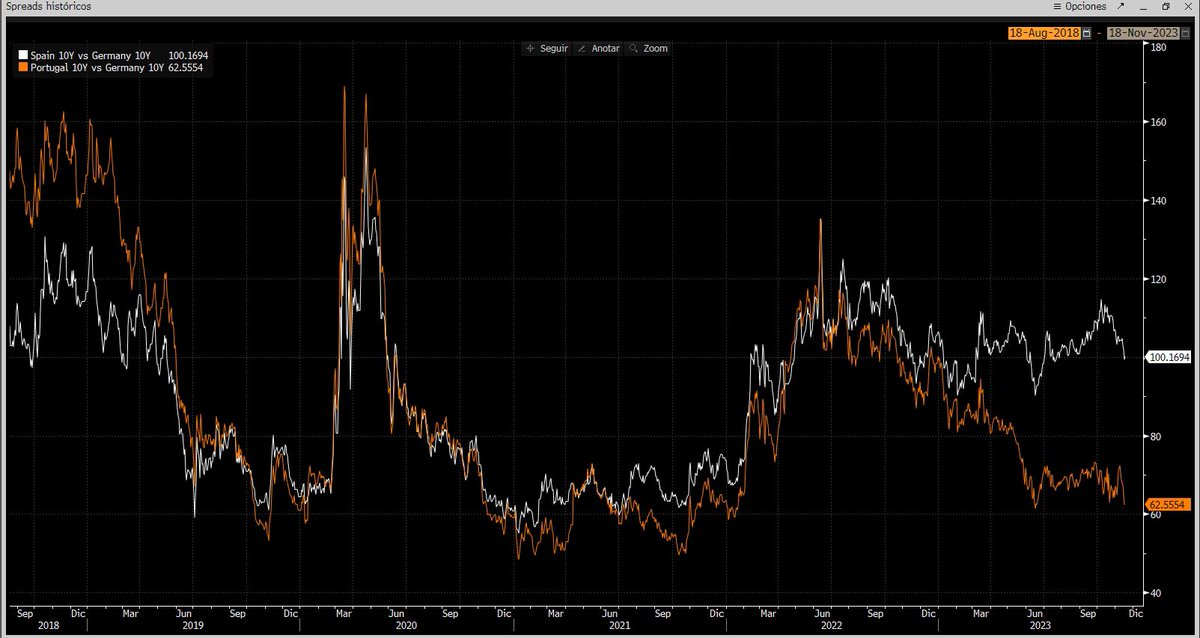Click the 2021 year label on time axis
The width and height of the screenshot is (1200, 638).
pyautogui.click(x=621, y=625)
